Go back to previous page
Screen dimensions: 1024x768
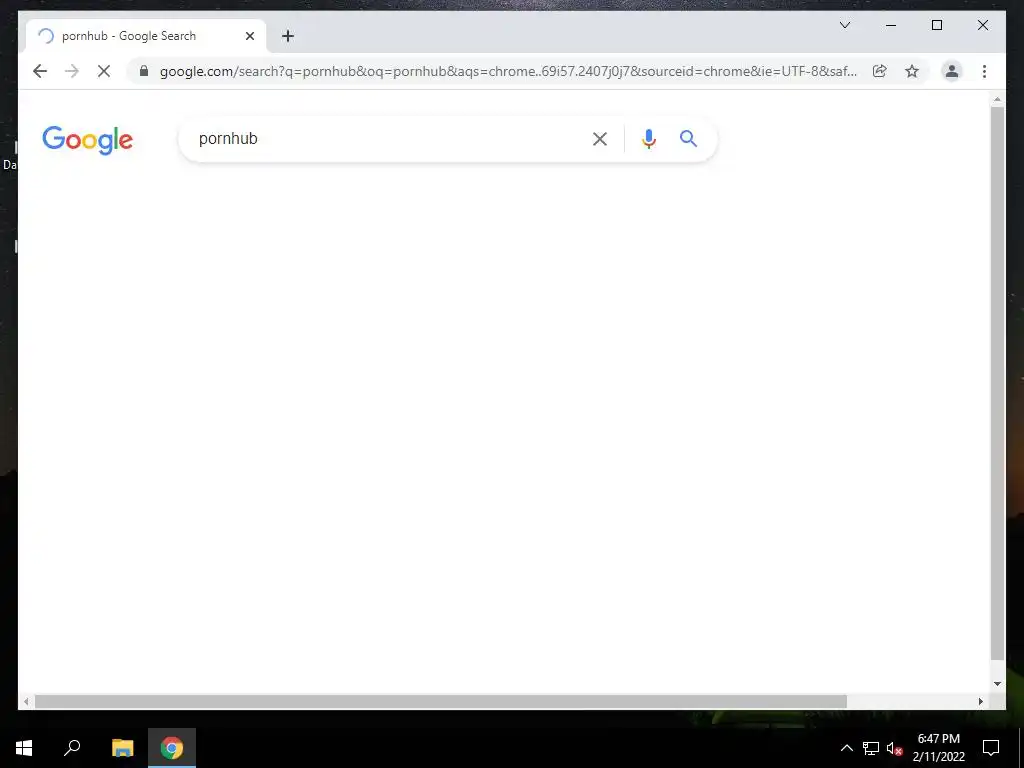click(40, 71)
